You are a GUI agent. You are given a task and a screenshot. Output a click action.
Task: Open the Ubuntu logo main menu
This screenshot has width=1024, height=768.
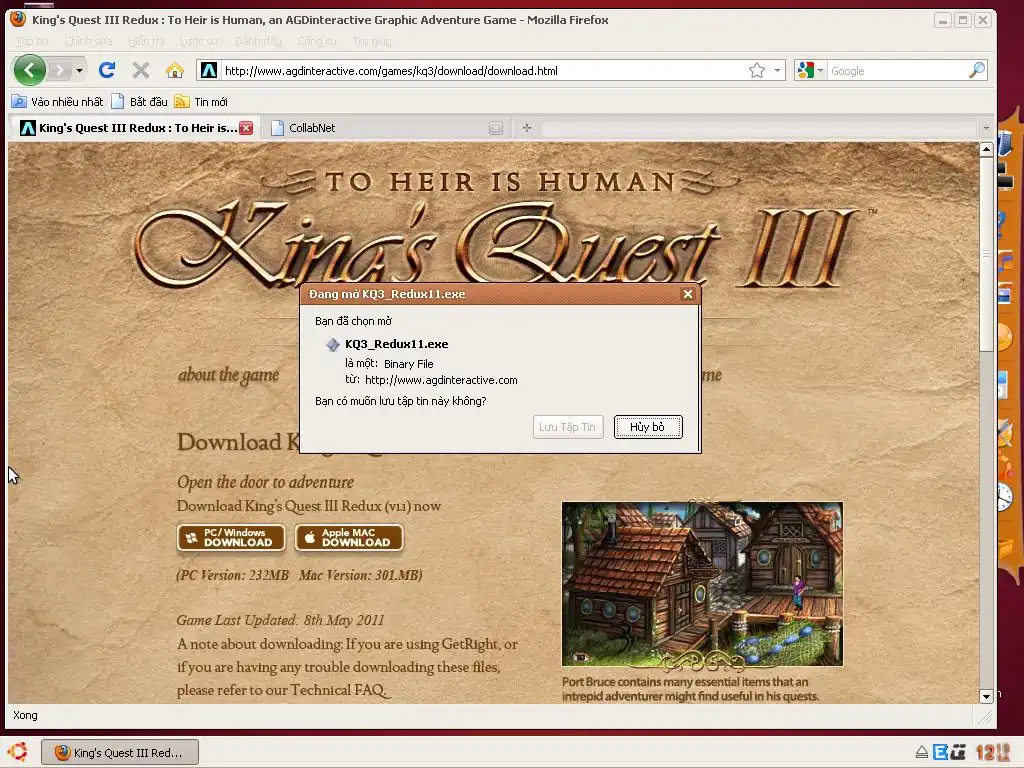[x=18, y=752]
